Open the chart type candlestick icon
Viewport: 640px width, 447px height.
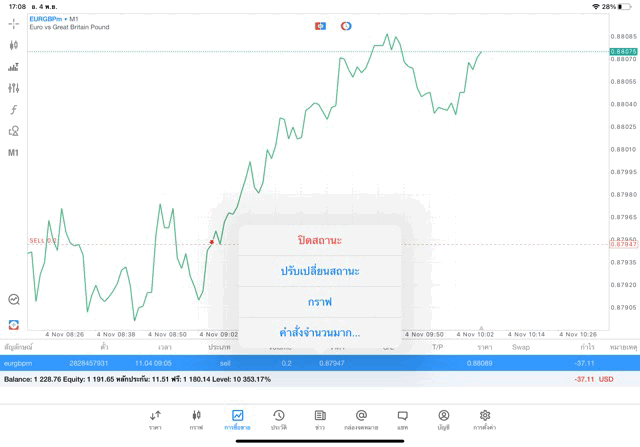click(13, 45)
